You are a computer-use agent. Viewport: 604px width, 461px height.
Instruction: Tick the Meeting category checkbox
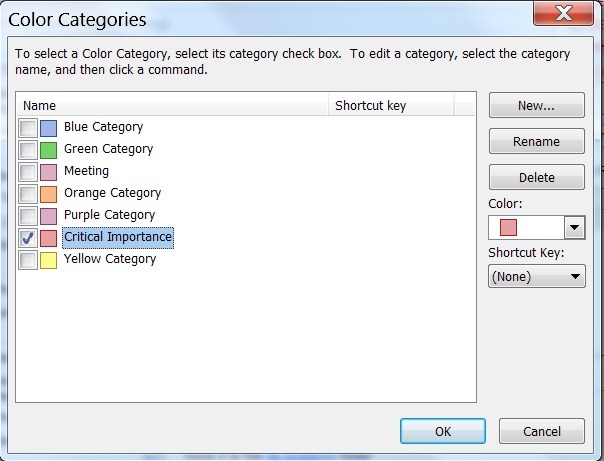point(28,172)
